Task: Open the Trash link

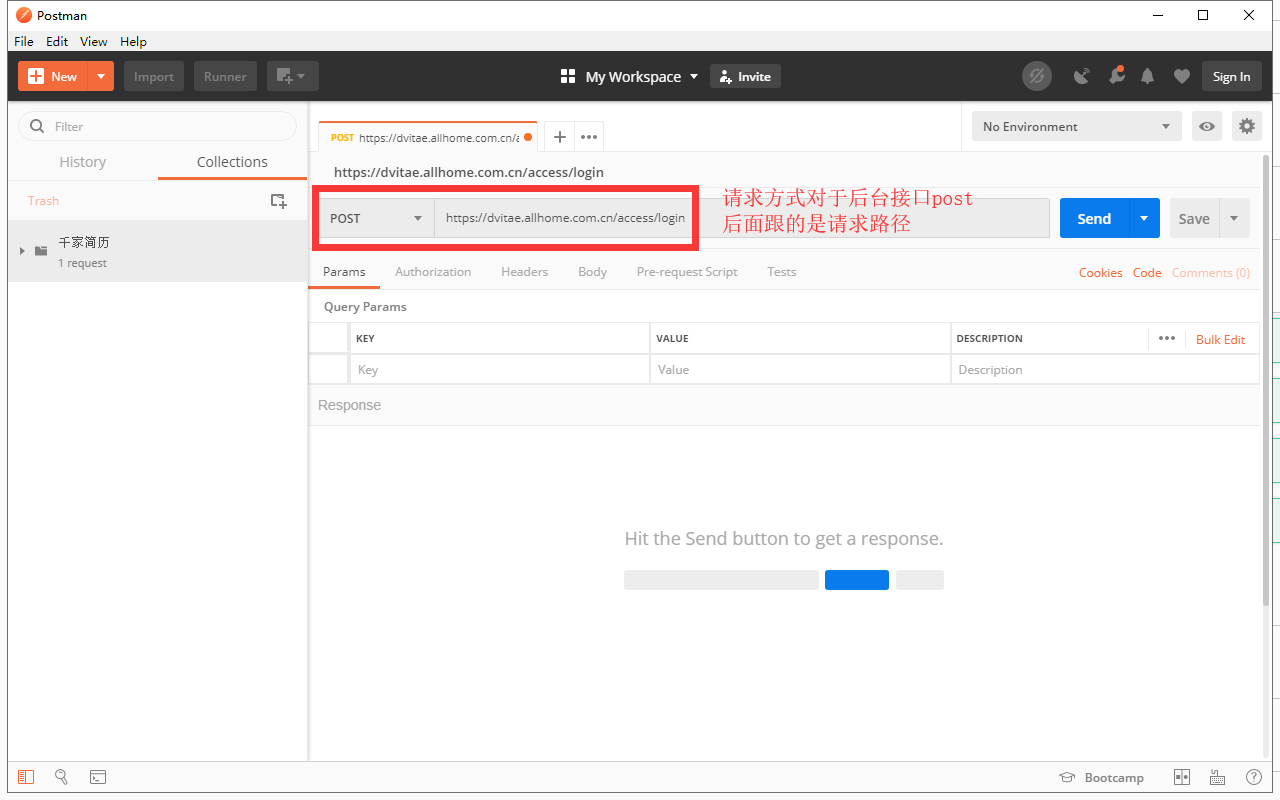Action: click(x=43, y=201)
